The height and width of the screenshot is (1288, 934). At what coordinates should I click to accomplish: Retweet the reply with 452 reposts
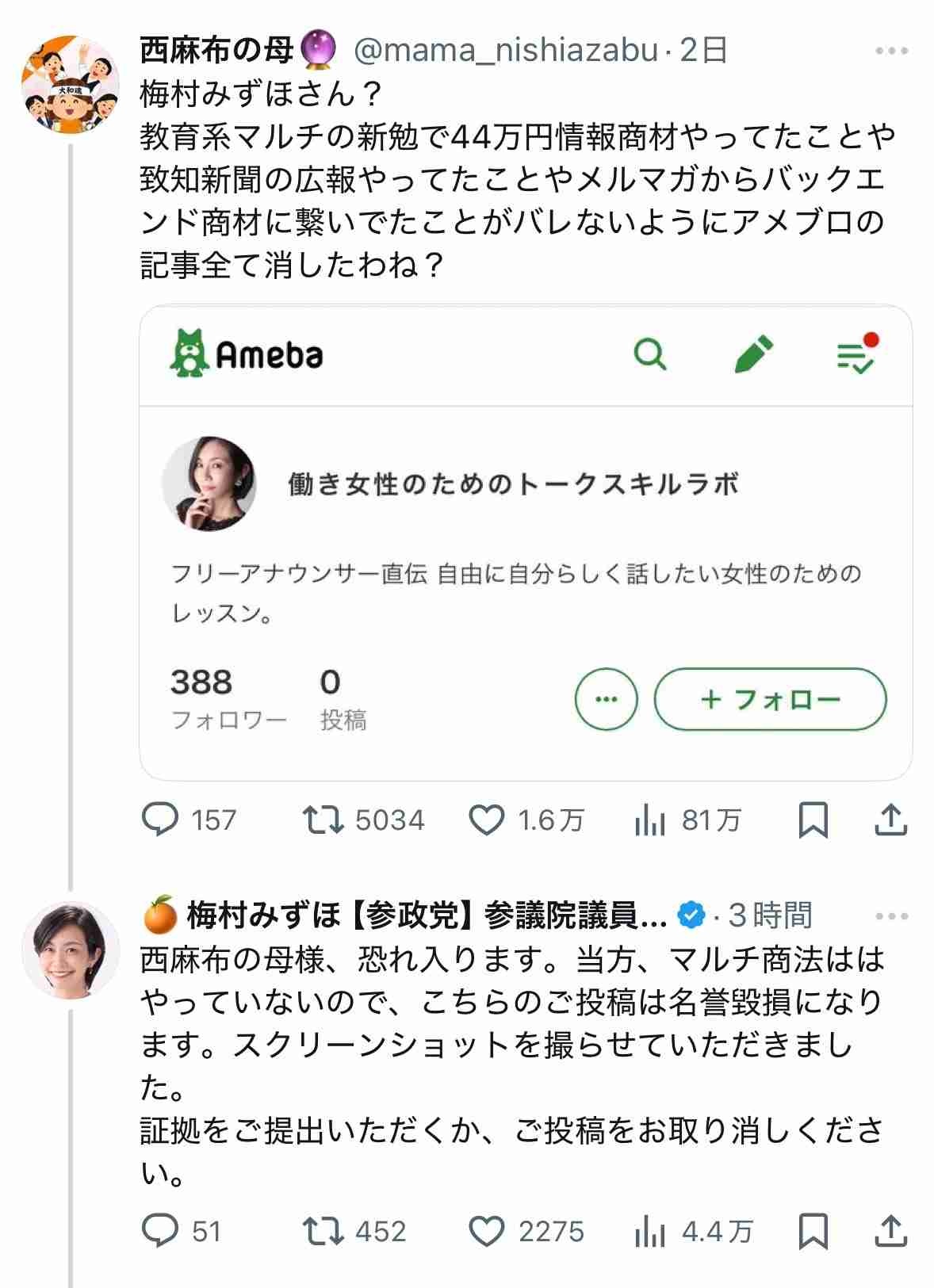(323, 1231)
